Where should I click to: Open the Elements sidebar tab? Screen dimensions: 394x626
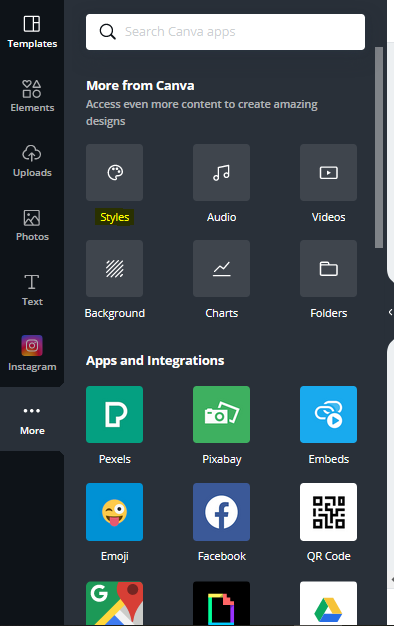coord(32,96)
